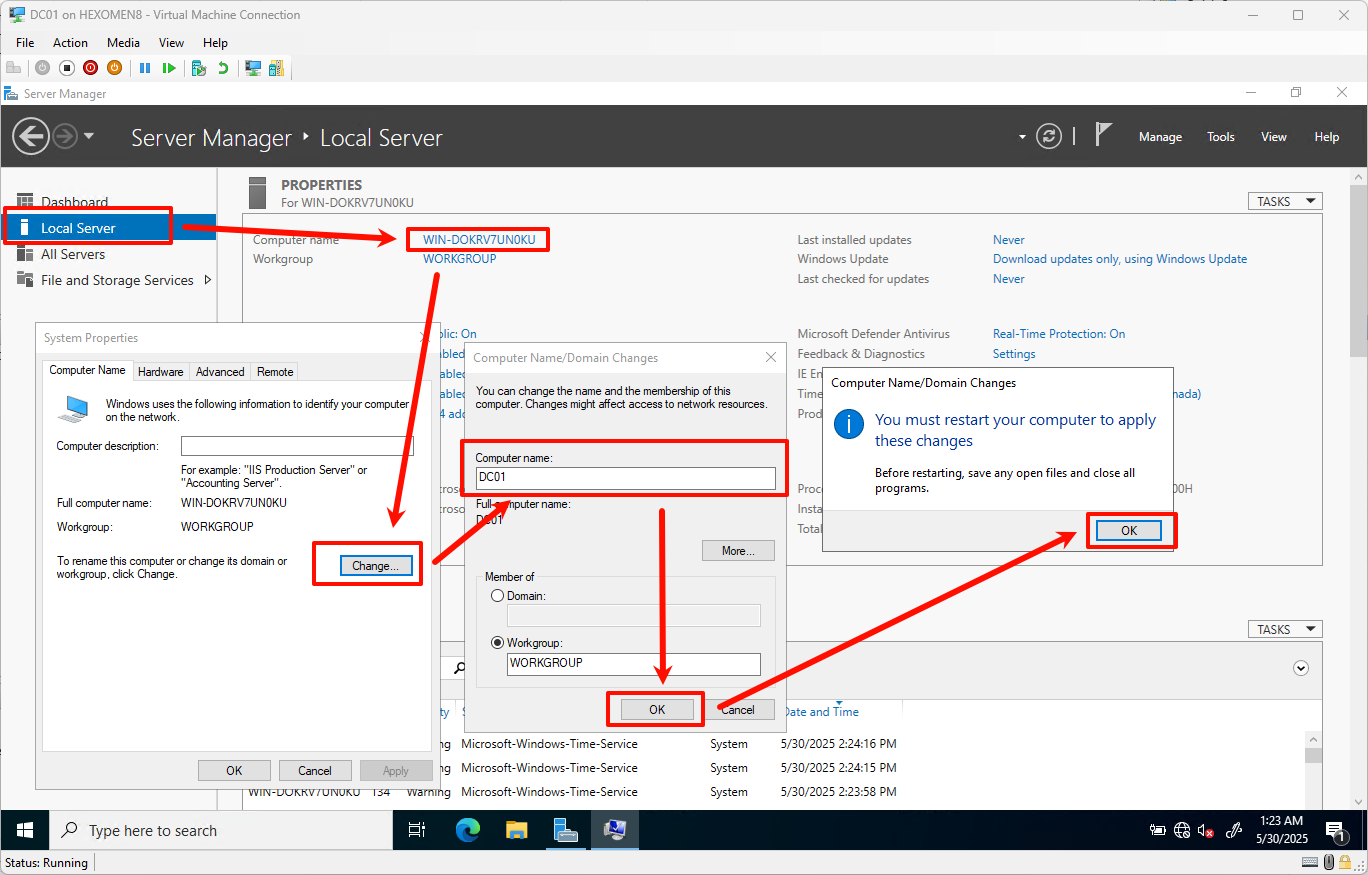This screenshot has height=875, width=1368.
Task: Click the Enhanced Session monitor icon
Action: point(253,68)
